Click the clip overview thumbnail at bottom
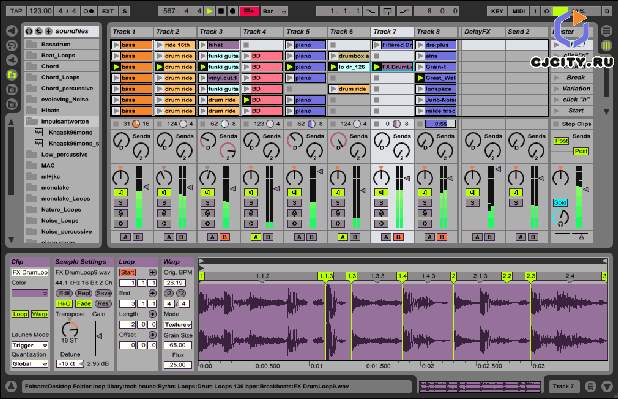This screenshot has height=399, width=618. (480, 387)
